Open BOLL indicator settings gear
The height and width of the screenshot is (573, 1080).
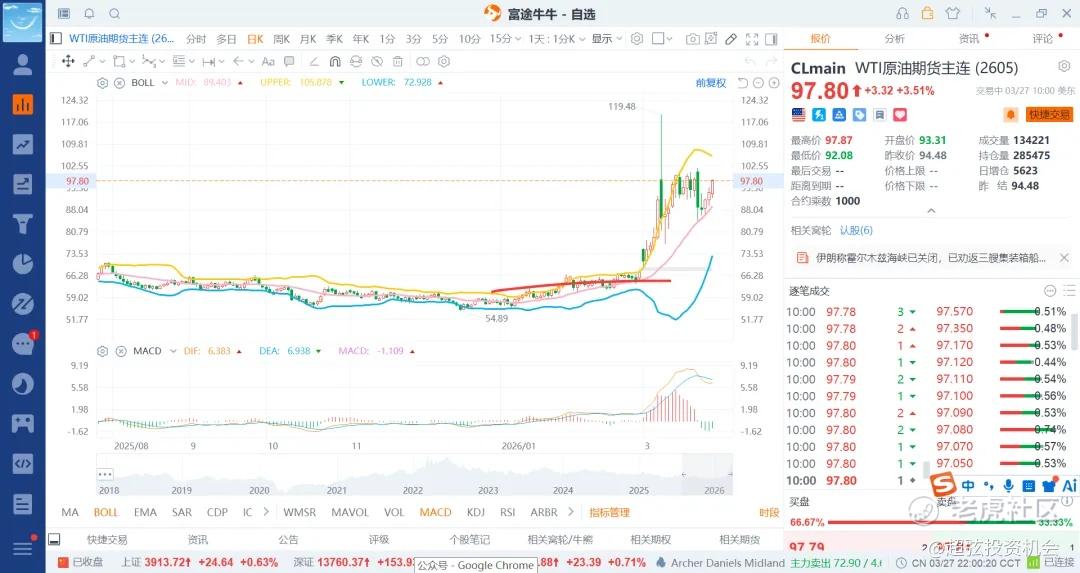tap(103, 83)
